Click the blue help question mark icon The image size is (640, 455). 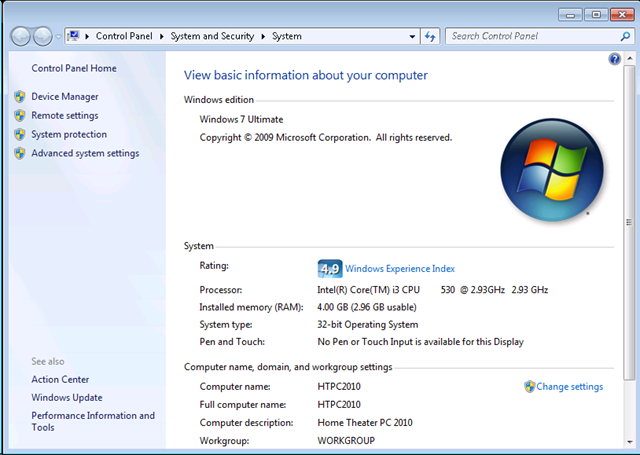click(614, 60)
